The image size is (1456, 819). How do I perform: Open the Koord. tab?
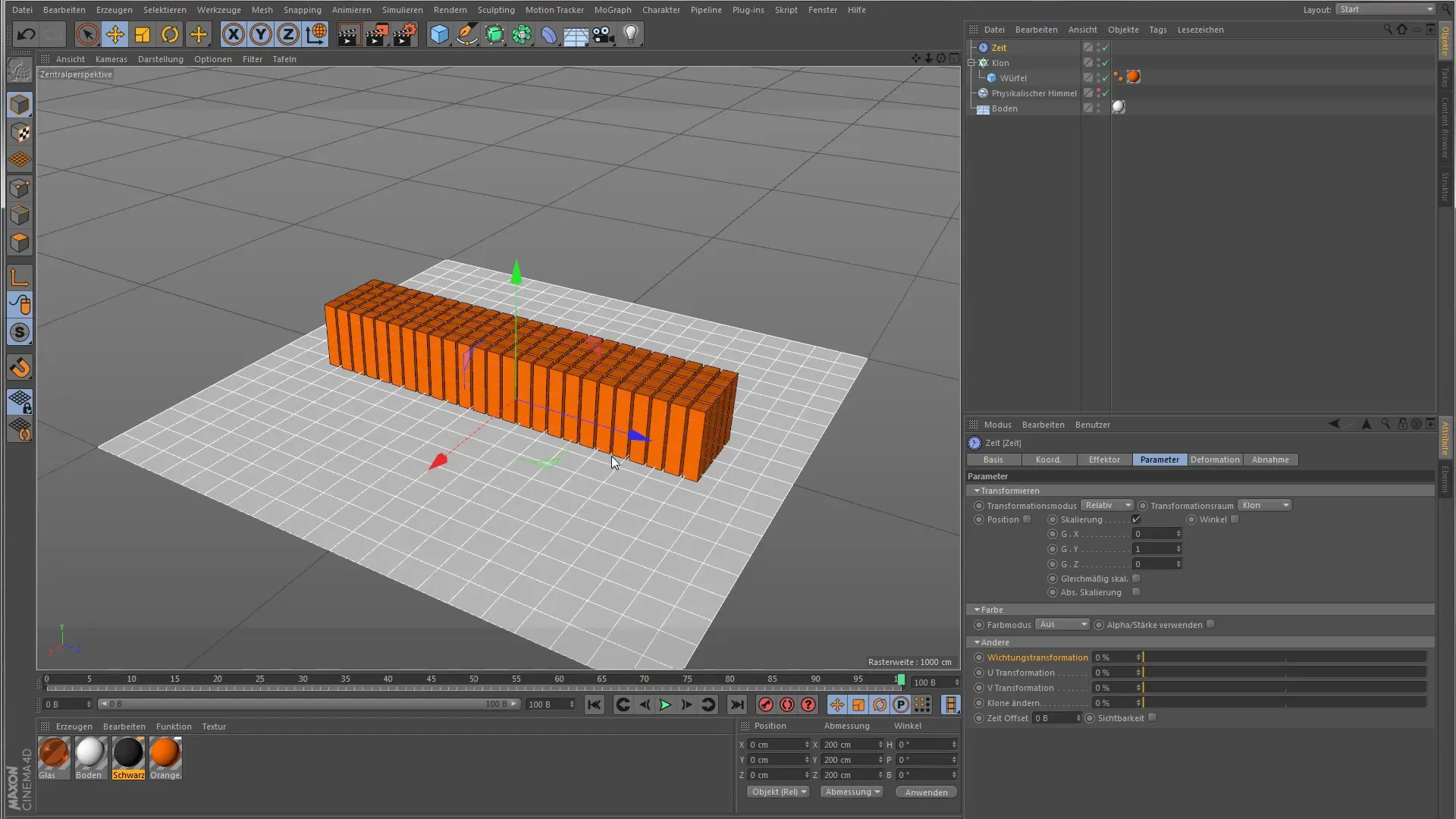tap(1049, 460)
